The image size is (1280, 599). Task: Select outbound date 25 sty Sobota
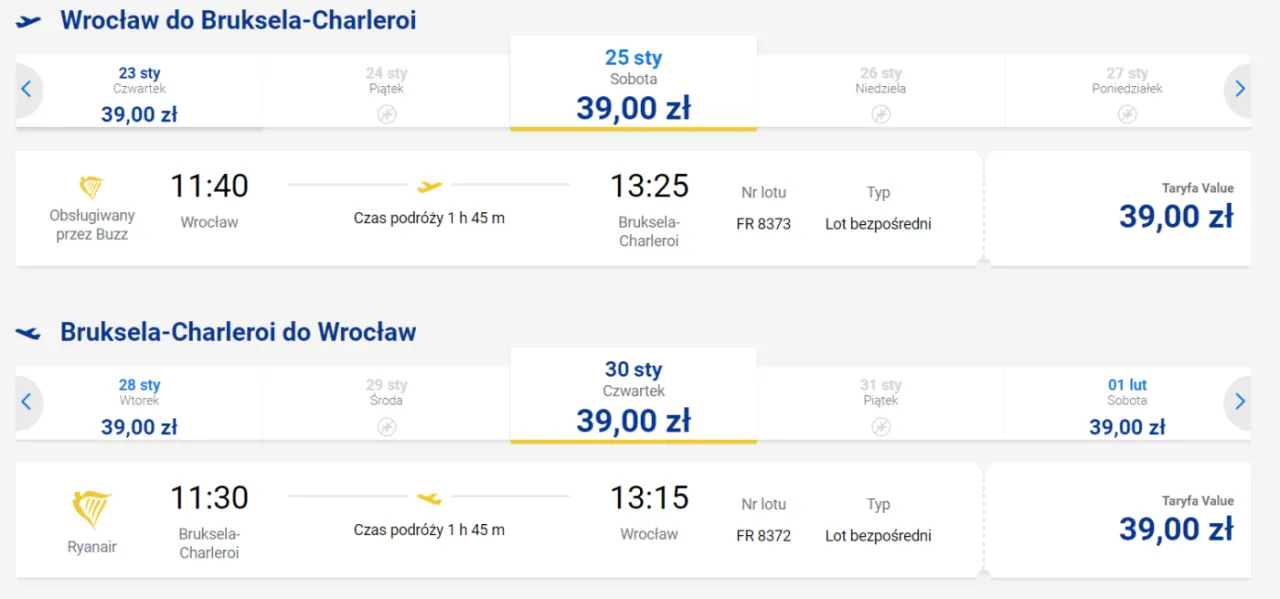point(634,84)
